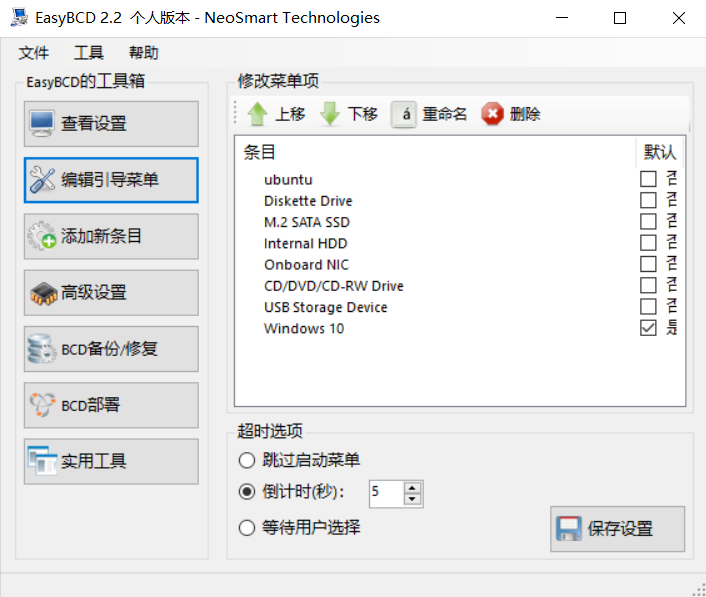Screen dimensions: 706x597
Task: Check the default box for ubuntu
Action: pyautogui.click(x=648, y=179)
